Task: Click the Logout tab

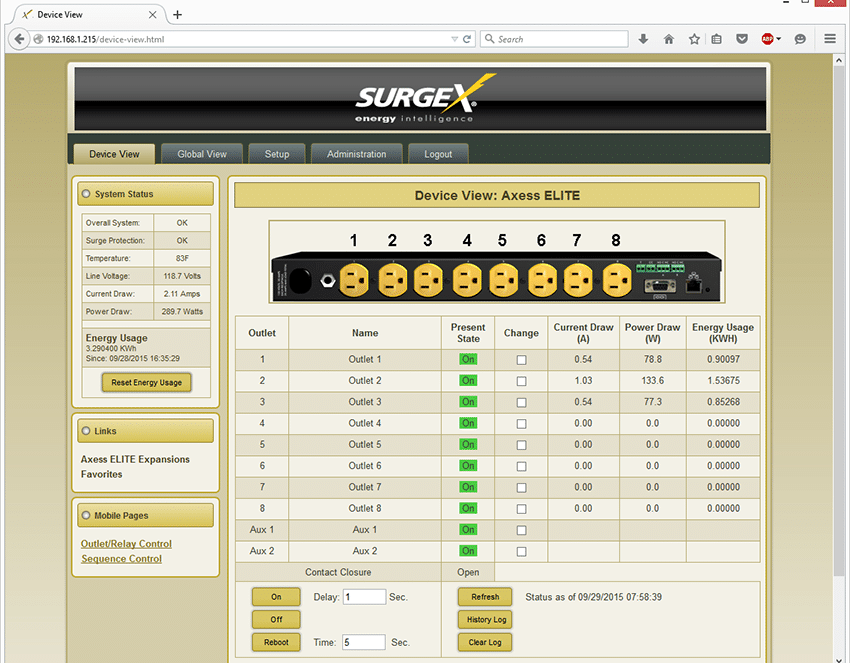Action: point(438,154)
